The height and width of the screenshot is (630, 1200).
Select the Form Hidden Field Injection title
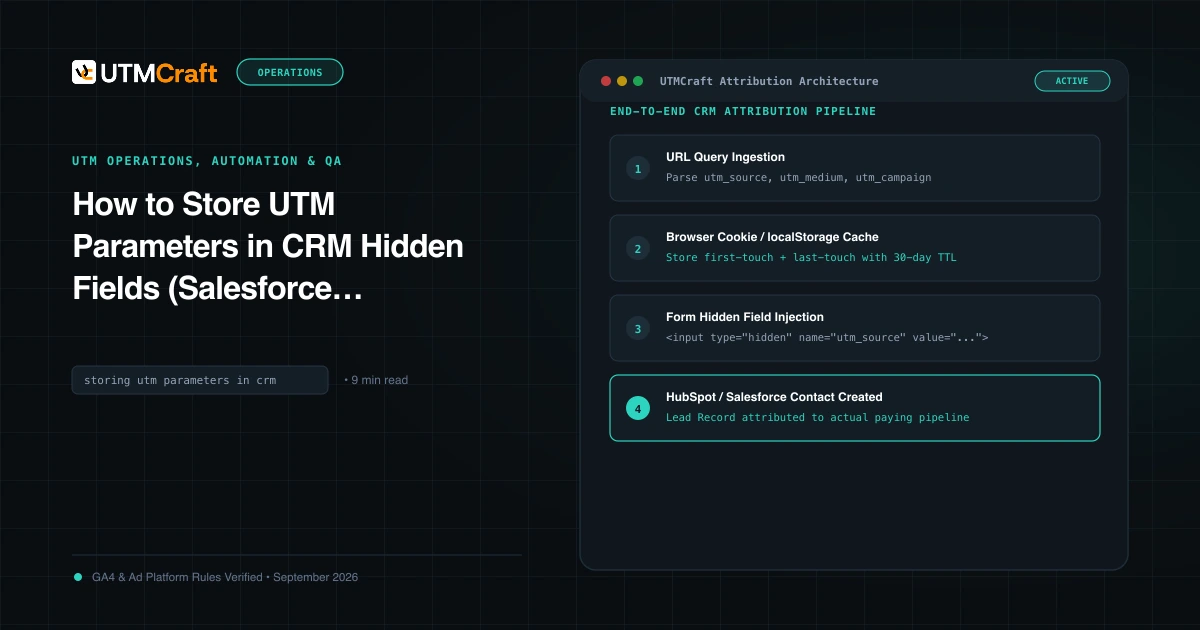[745, 317]
